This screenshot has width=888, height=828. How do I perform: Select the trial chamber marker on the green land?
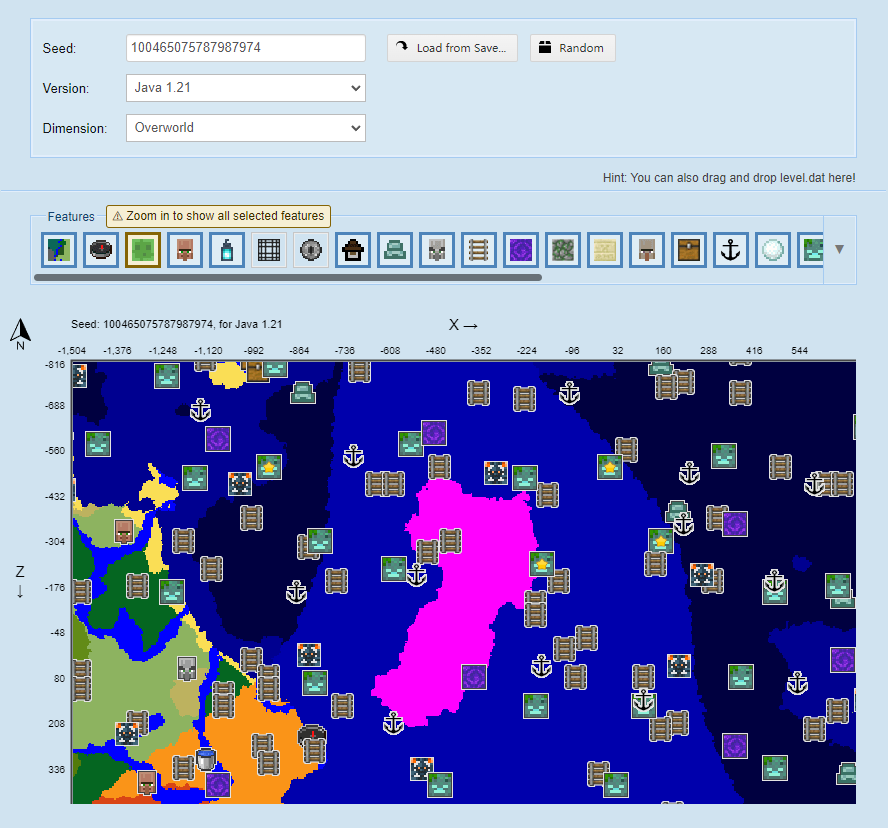pos(127,734)
